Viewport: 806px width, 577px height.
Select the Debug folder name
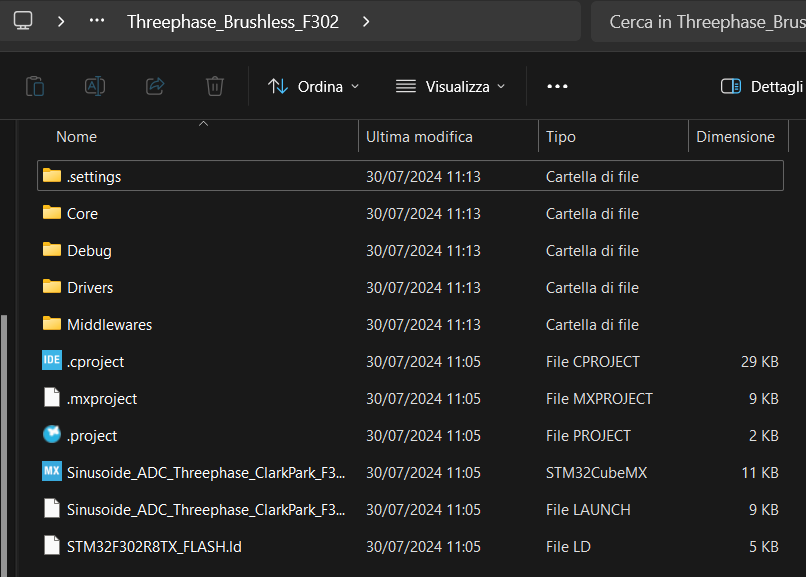click(89, 251)
